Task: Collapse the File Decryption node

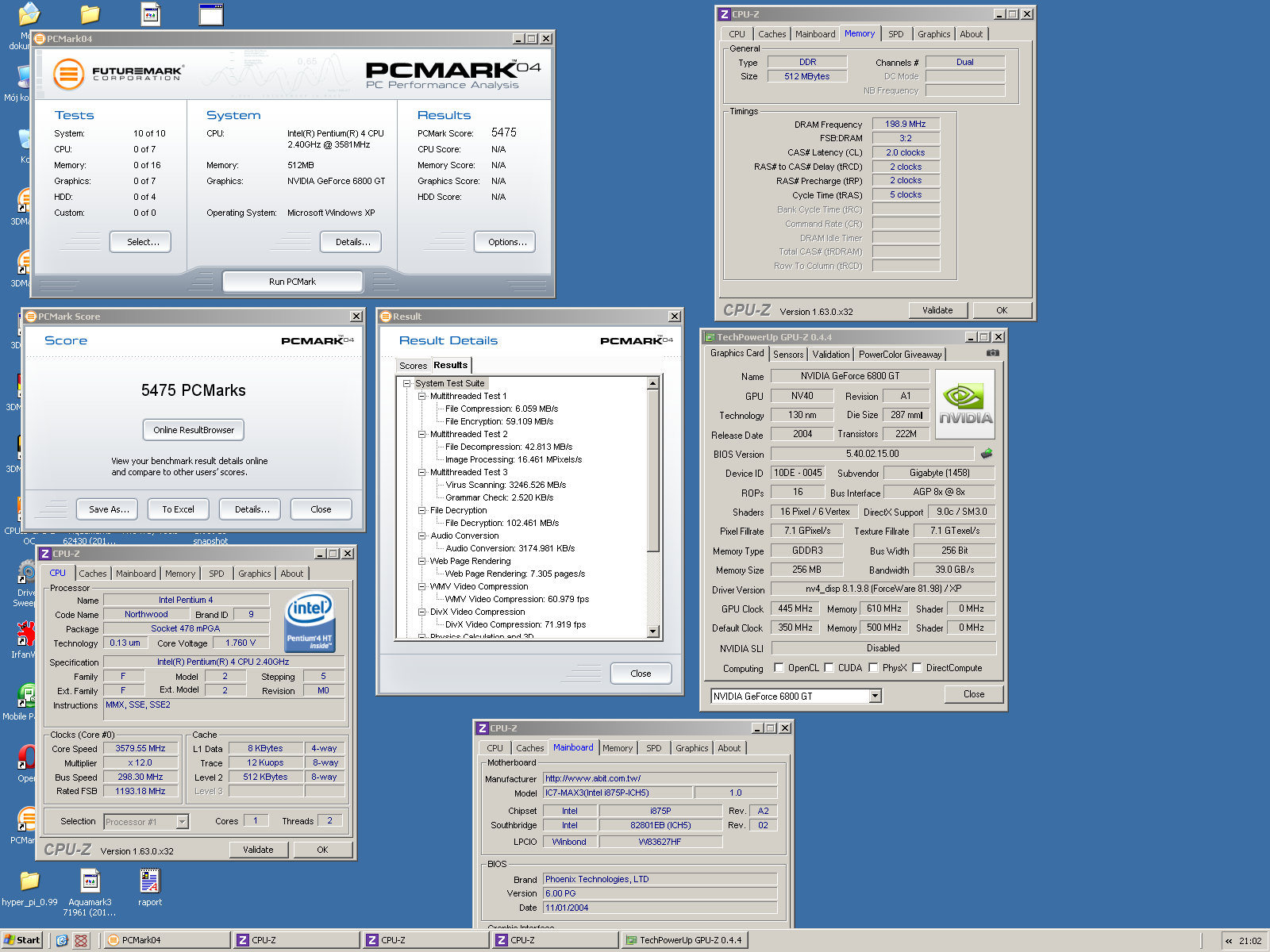Action: 422,510
